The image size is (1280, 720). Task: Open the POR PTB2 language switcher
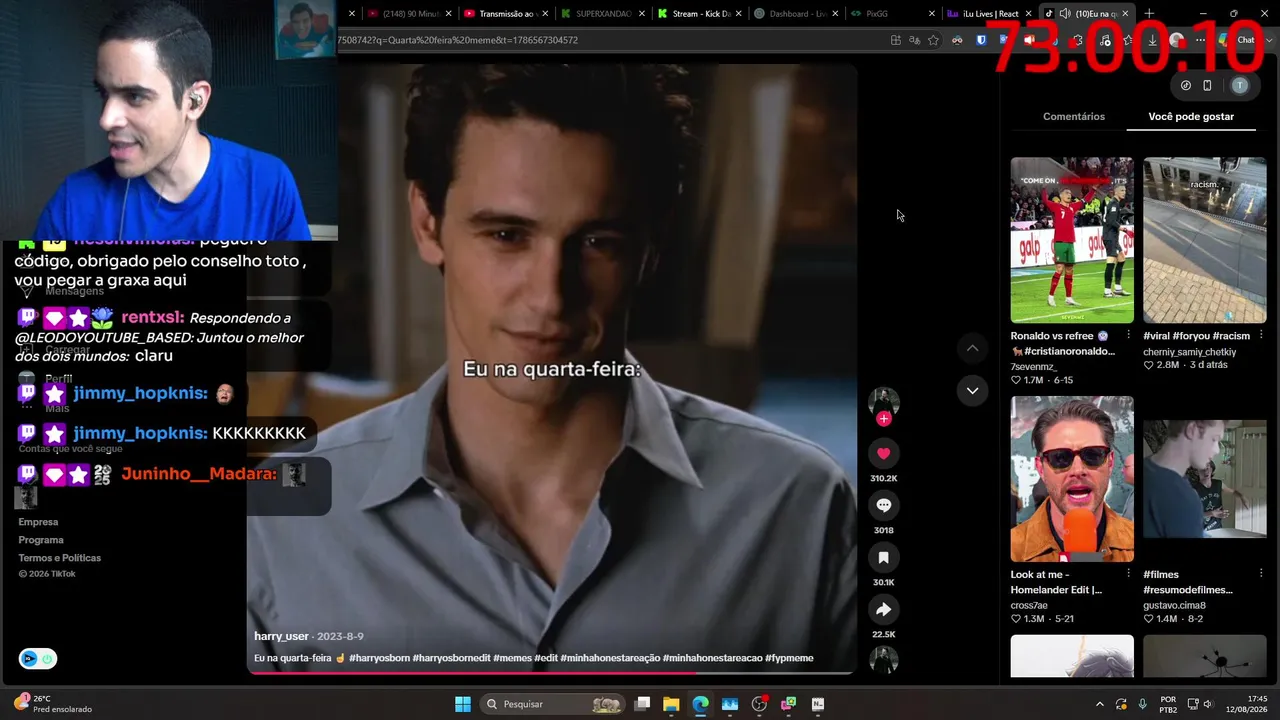(x=1168, y=704)
